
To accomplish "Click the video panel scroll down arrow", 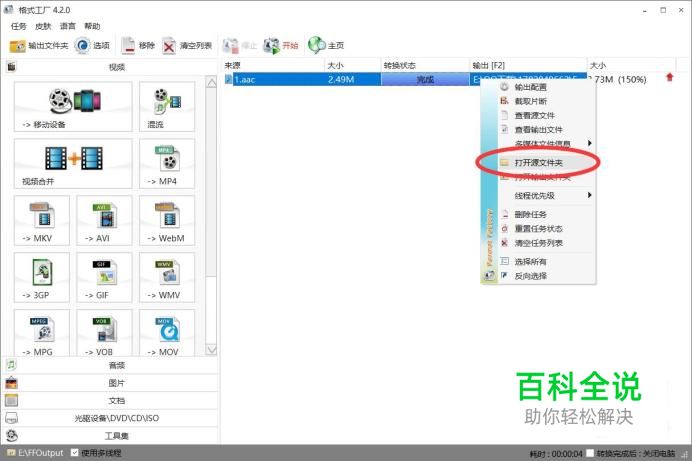I will (x=211, y=349).
